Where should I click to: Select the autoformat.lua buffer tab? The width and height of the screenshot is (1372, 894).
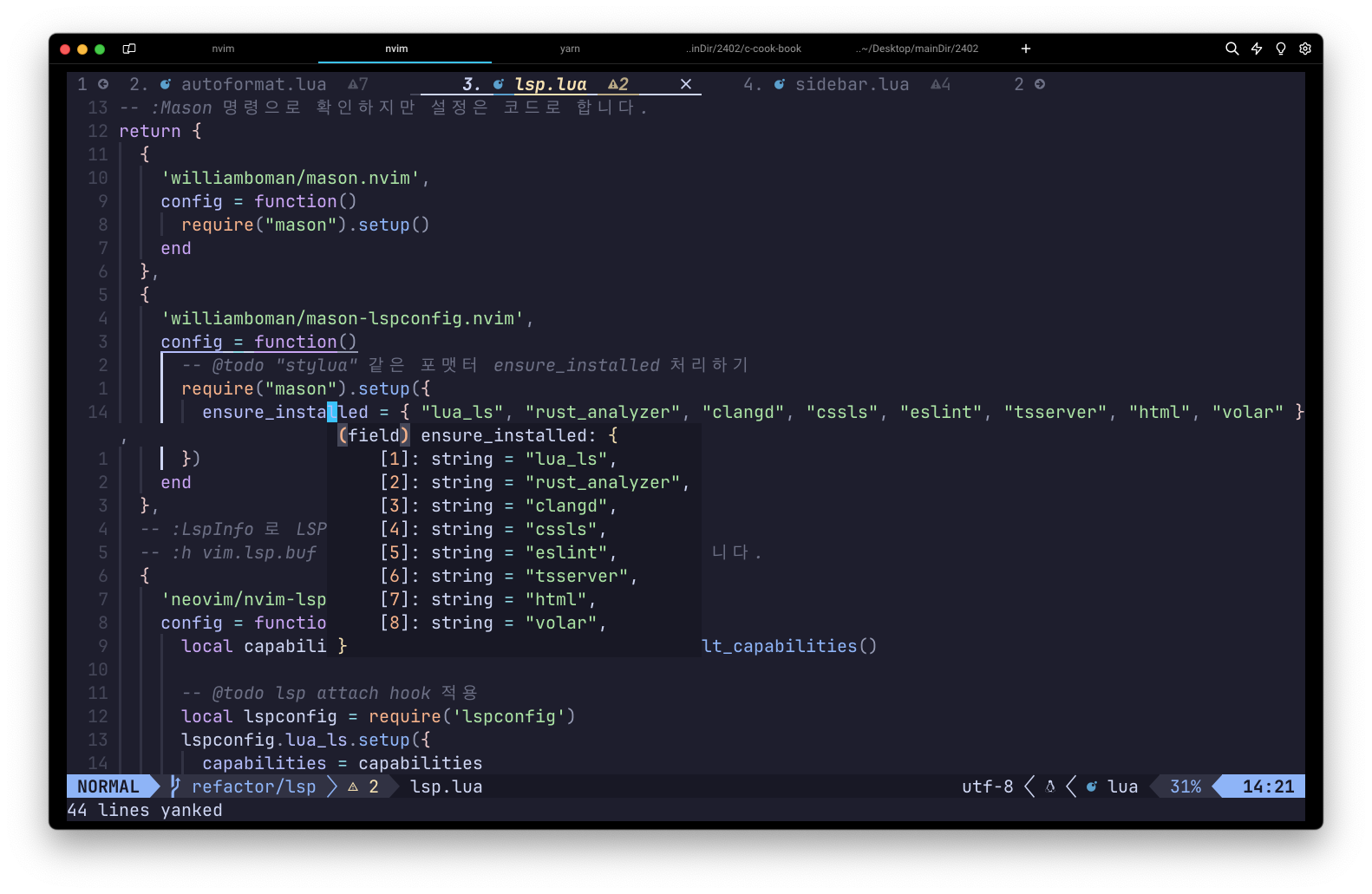point(252,84)
